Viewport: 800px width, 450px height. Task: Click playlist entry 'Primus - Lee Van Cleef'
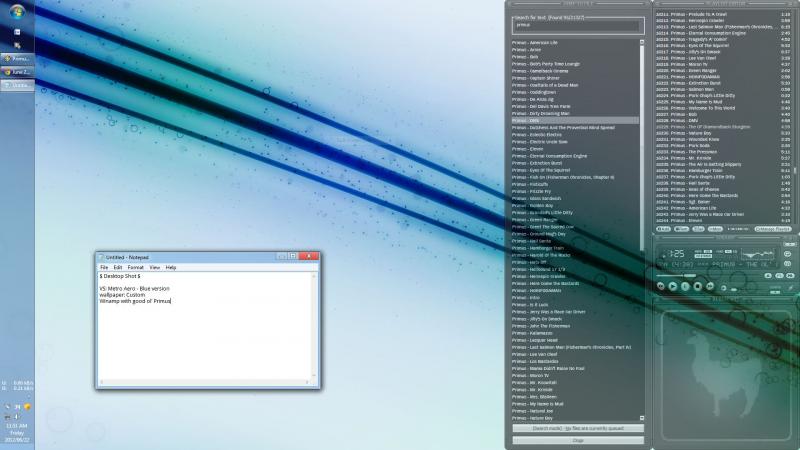[x=723, y=58]
